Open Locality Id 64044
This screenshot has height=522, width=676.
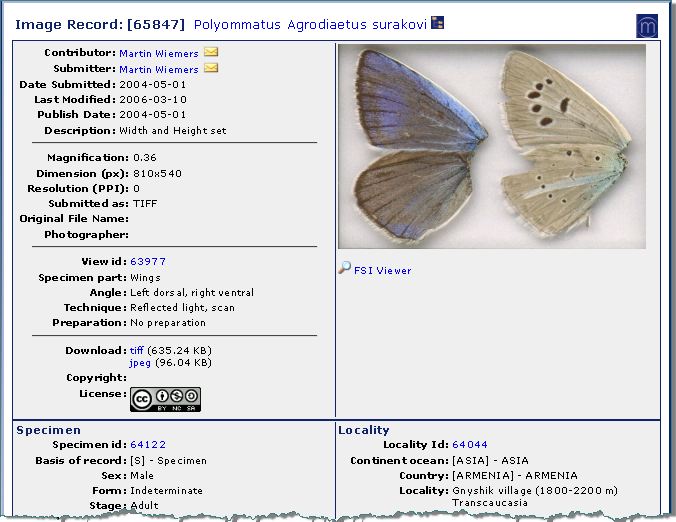[x=470, y=445]
